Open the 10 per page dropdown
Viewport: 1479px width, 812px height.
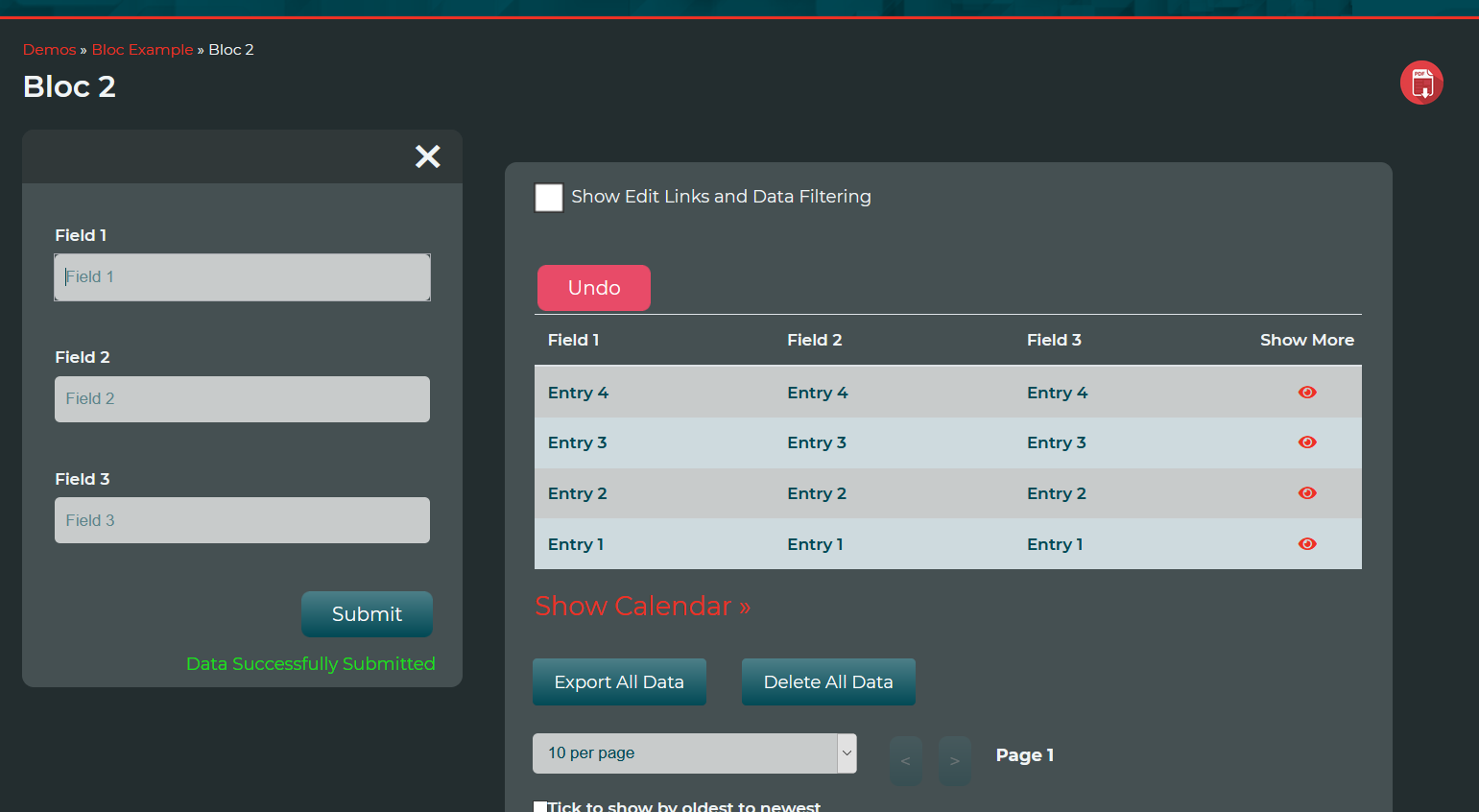tap(695, 753)
